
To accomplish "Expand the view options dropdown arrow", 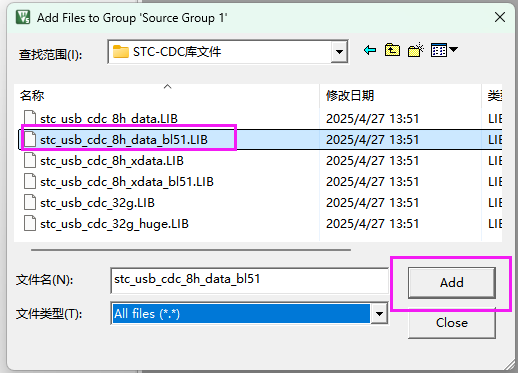I will 453,50.
